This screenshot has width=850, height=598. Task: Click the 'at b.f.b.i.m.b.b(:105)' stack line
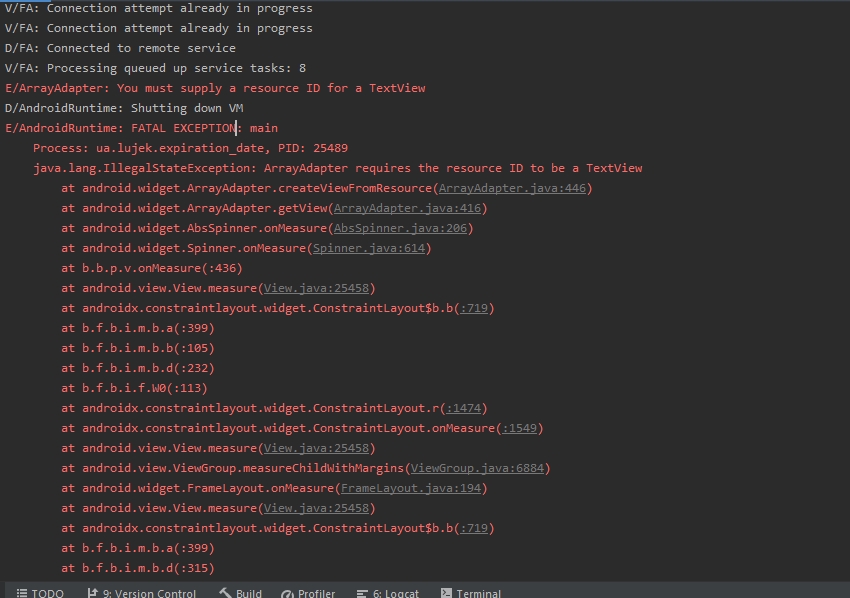pyautogui.click(x=138, y=348)
